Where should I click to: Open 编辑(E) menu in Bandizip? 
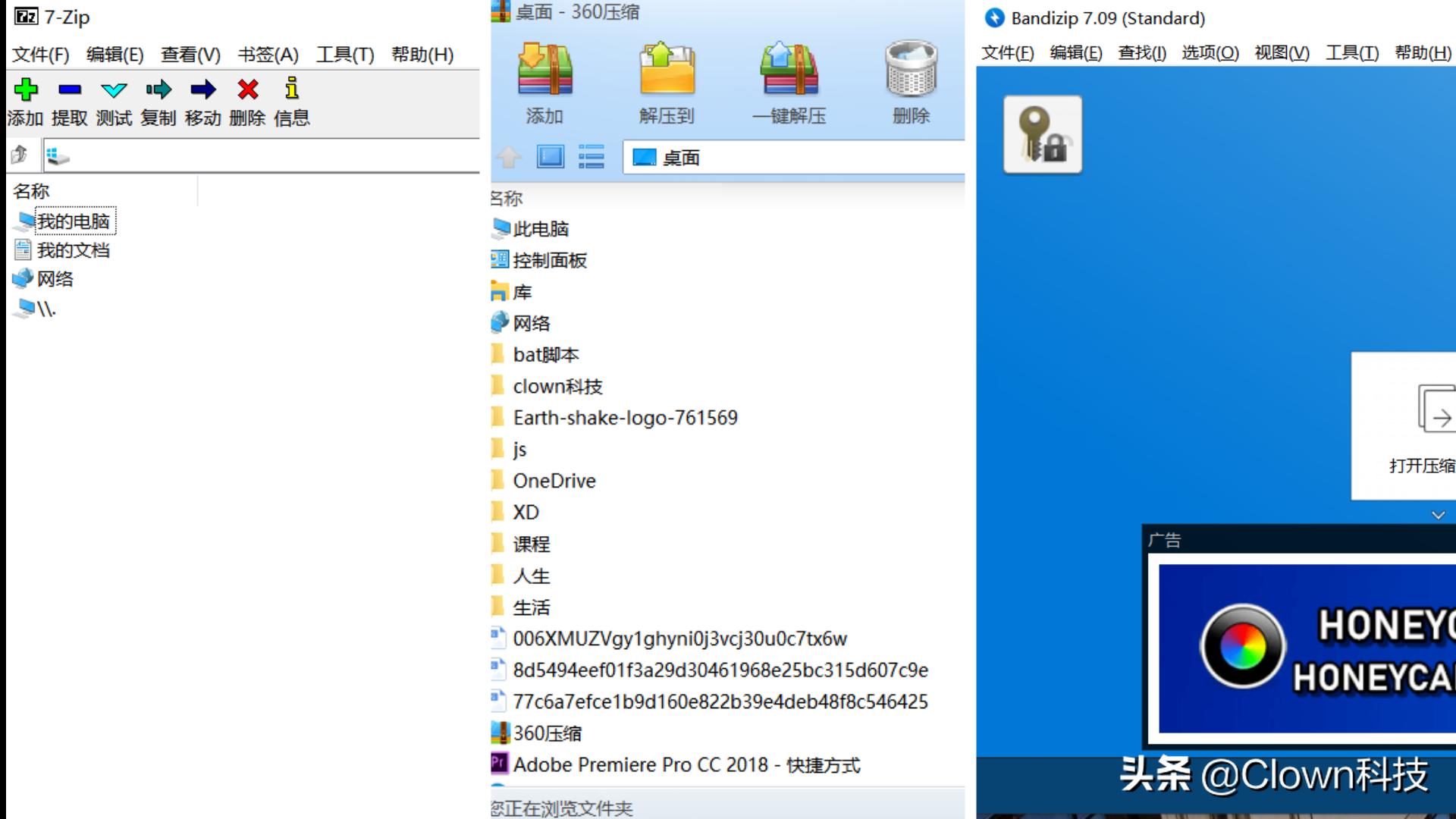[1076, 52]
